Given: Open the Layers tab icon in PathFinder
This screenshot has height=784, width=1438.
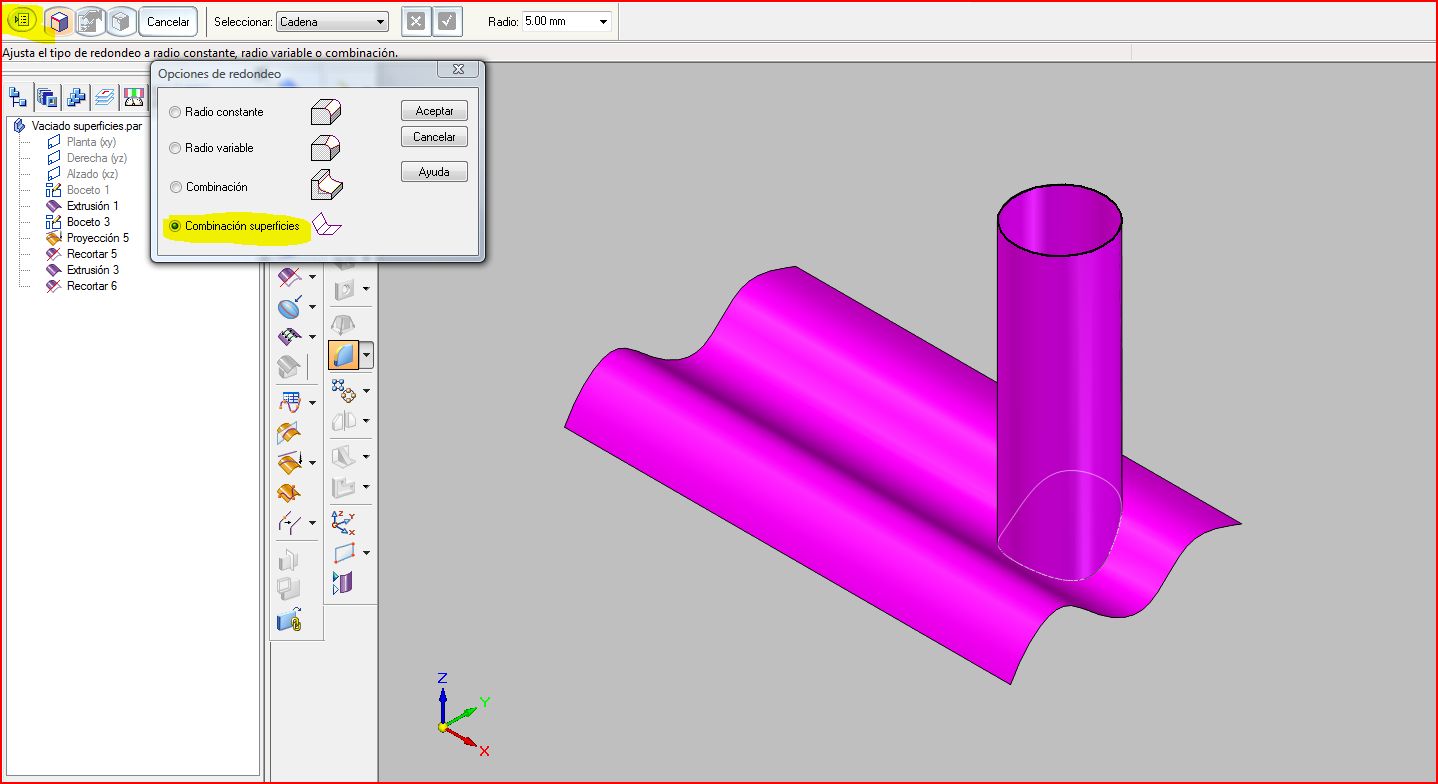Looking at the screenshot, I should (105, 97).
